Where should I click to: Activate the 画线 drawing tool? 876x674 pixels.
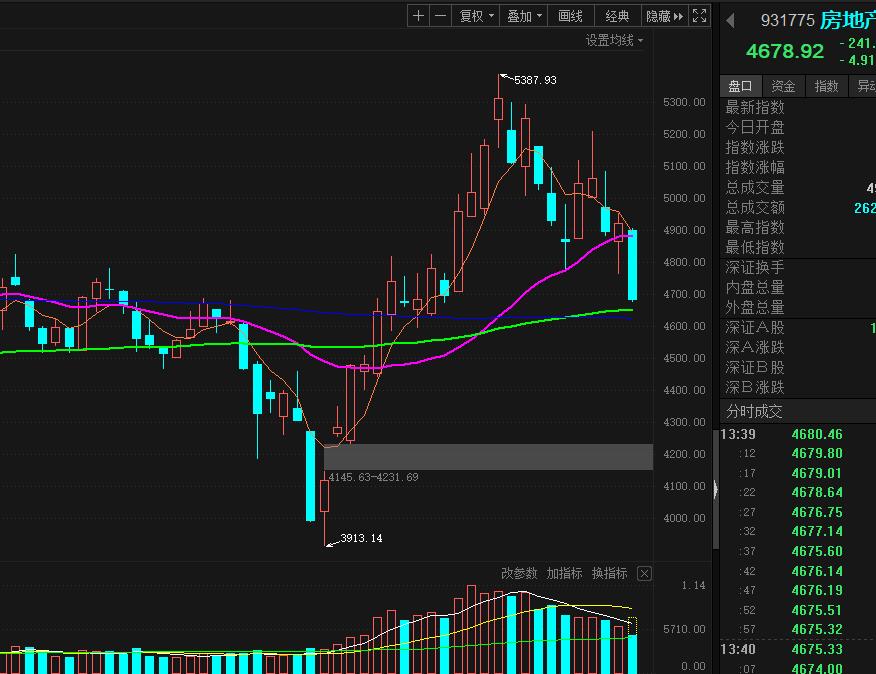coord(570,16)
